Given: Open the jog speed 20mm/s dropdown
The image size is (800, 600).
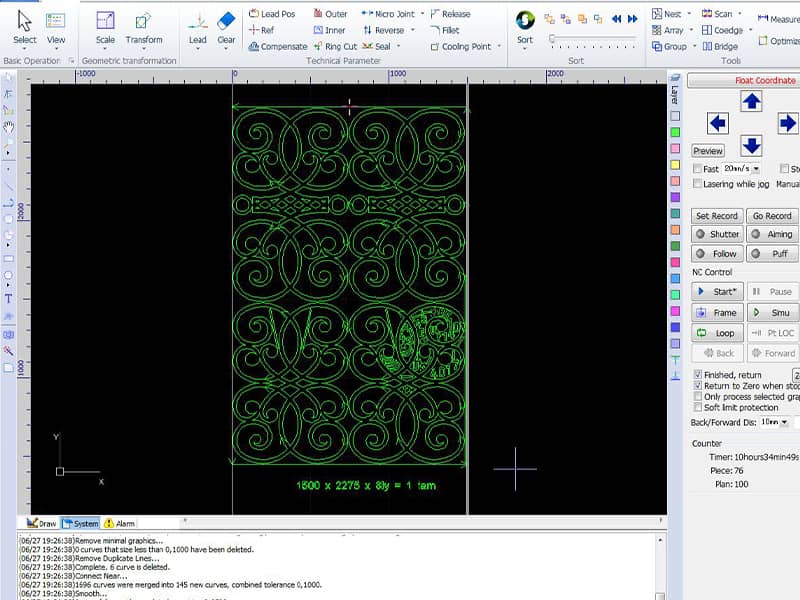Looking at the screenshot, I should [x=756, y=169].
